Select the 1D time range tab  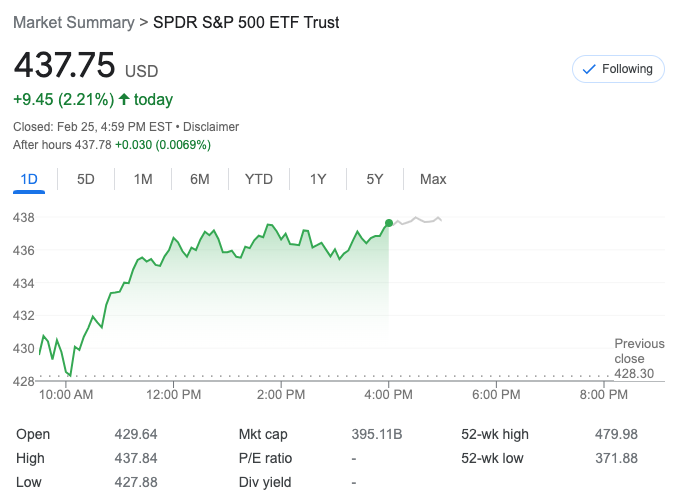(x=29, y=179)
